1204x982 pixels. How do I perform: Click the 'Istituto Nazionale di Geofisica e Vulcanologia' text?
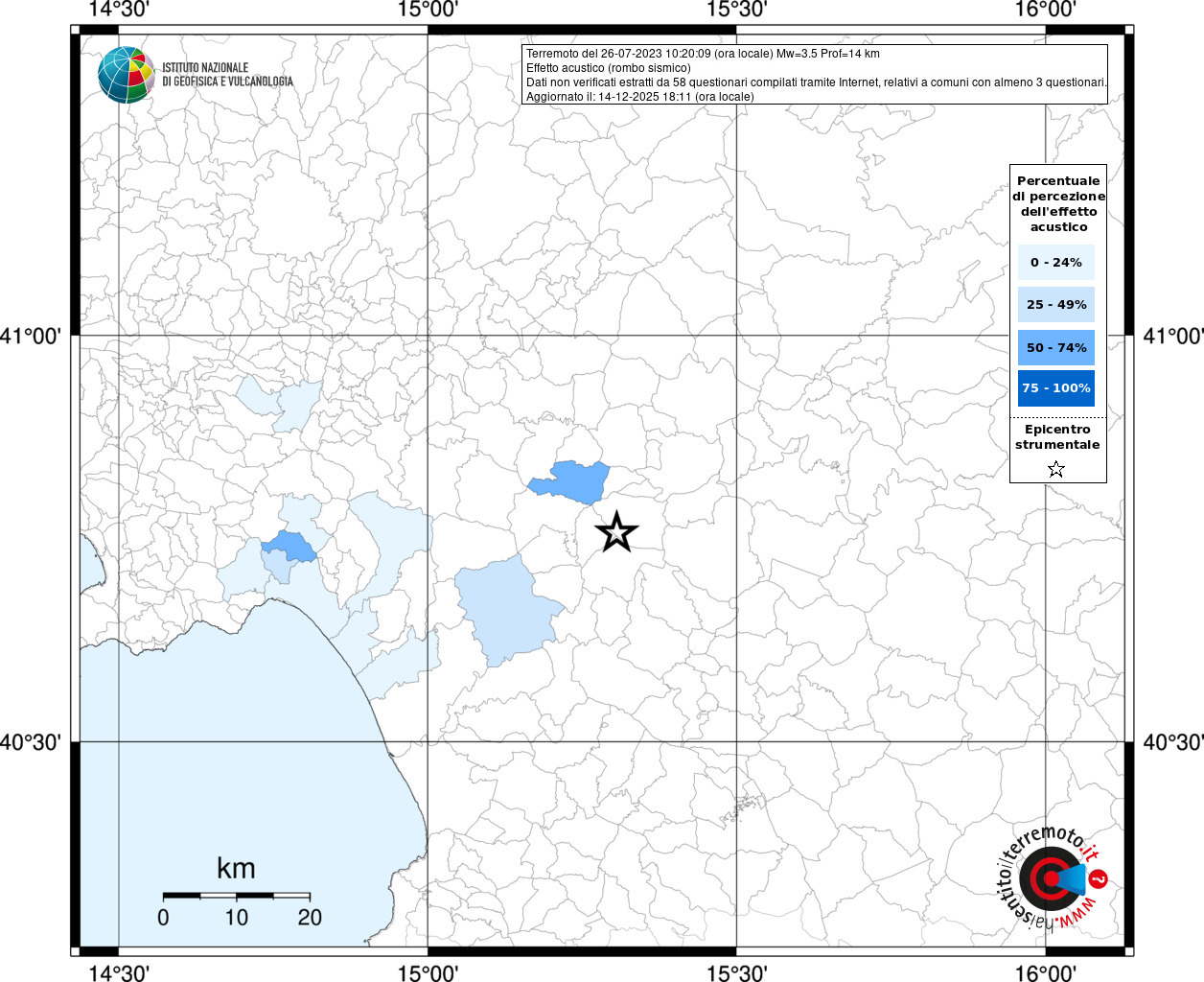pyautogui.click(x=227, y=75)
